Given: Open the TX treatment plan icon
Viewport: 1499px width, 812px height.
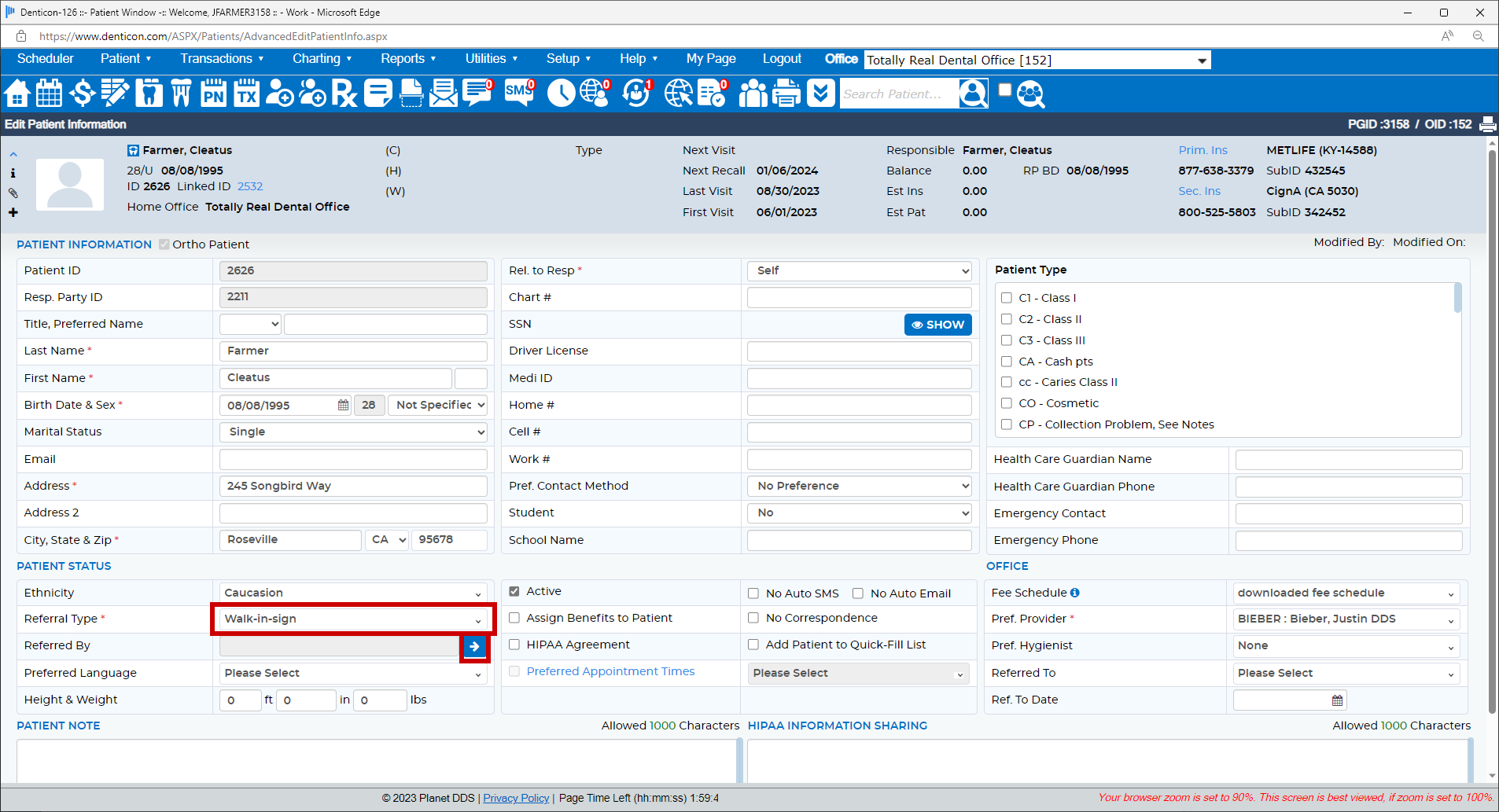Looking at the screenshot, I should (246, 94).
